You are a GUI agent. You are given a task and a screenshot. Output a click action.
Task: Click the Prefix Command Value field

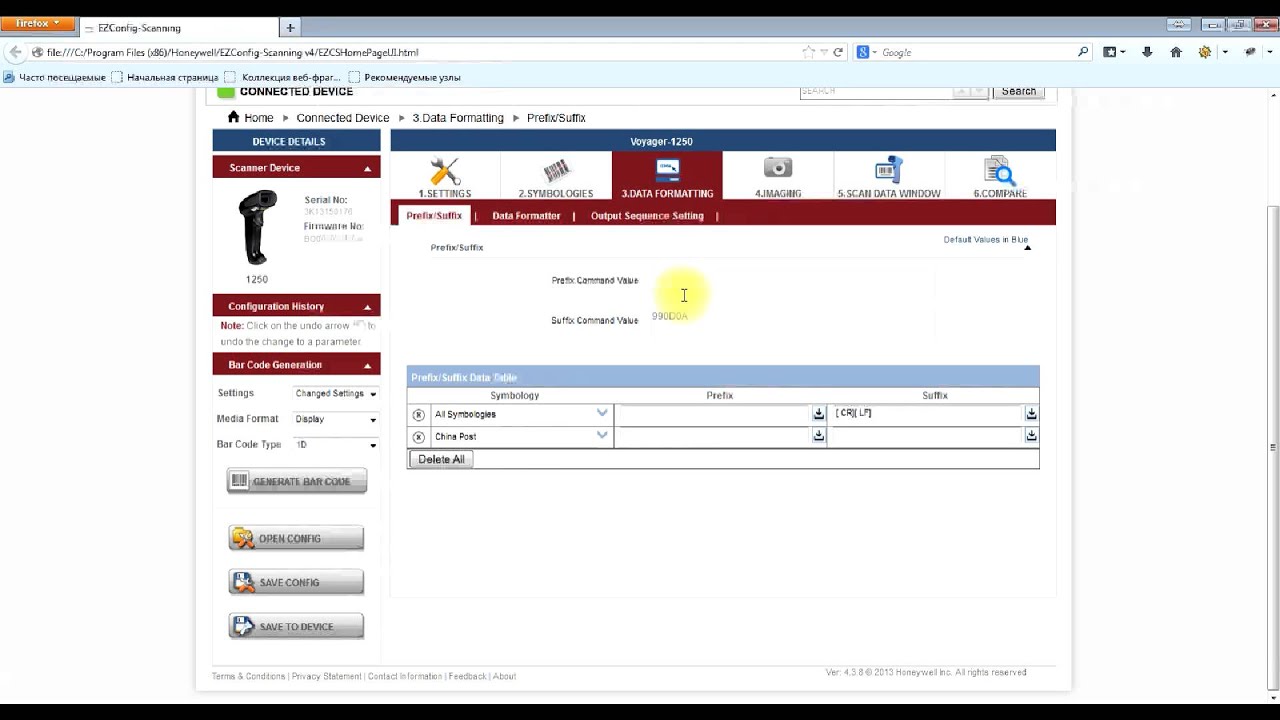tap(792, 281)
